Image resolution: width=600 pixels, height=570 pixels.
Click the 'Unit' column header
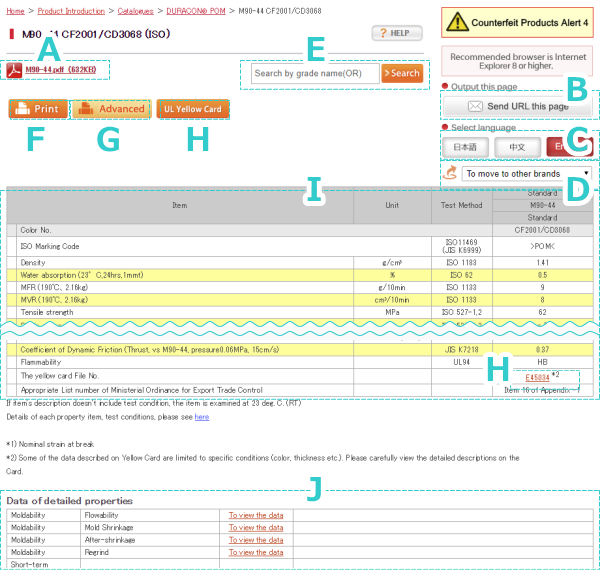pos(392,205)
